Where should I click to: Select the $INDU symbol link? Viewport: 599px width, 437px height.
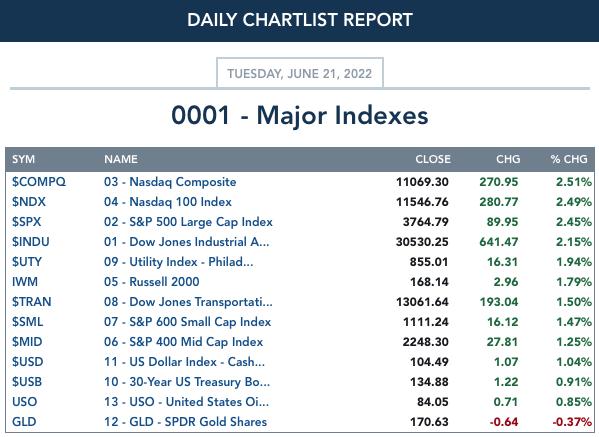31,242
